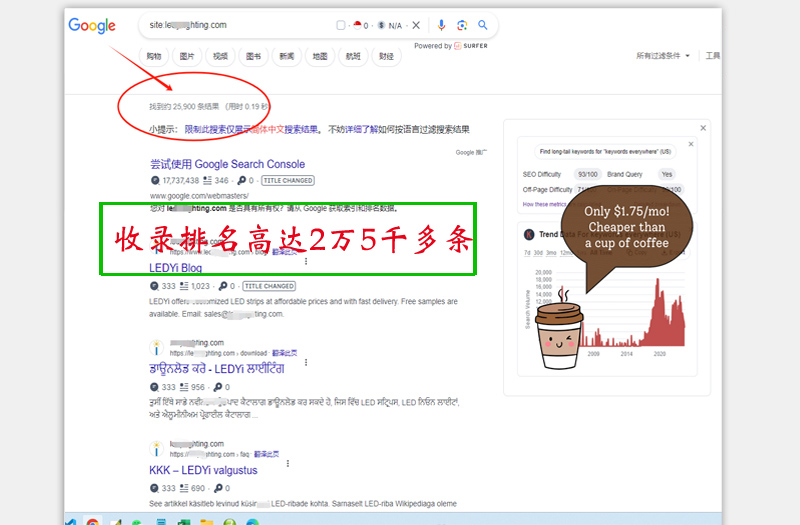Open the KKK – LEDYi valgustus result

pos(203,470)
